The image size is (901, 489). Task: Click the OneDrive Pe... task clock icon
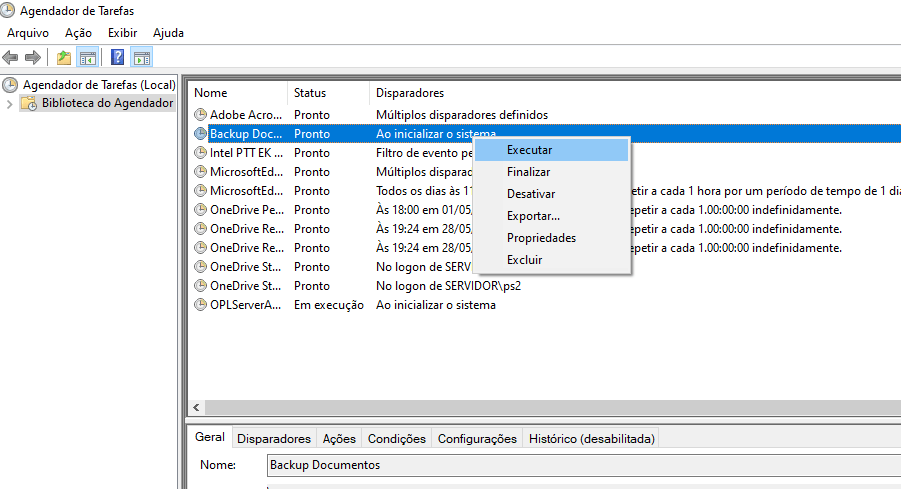[x=200, y=210]
